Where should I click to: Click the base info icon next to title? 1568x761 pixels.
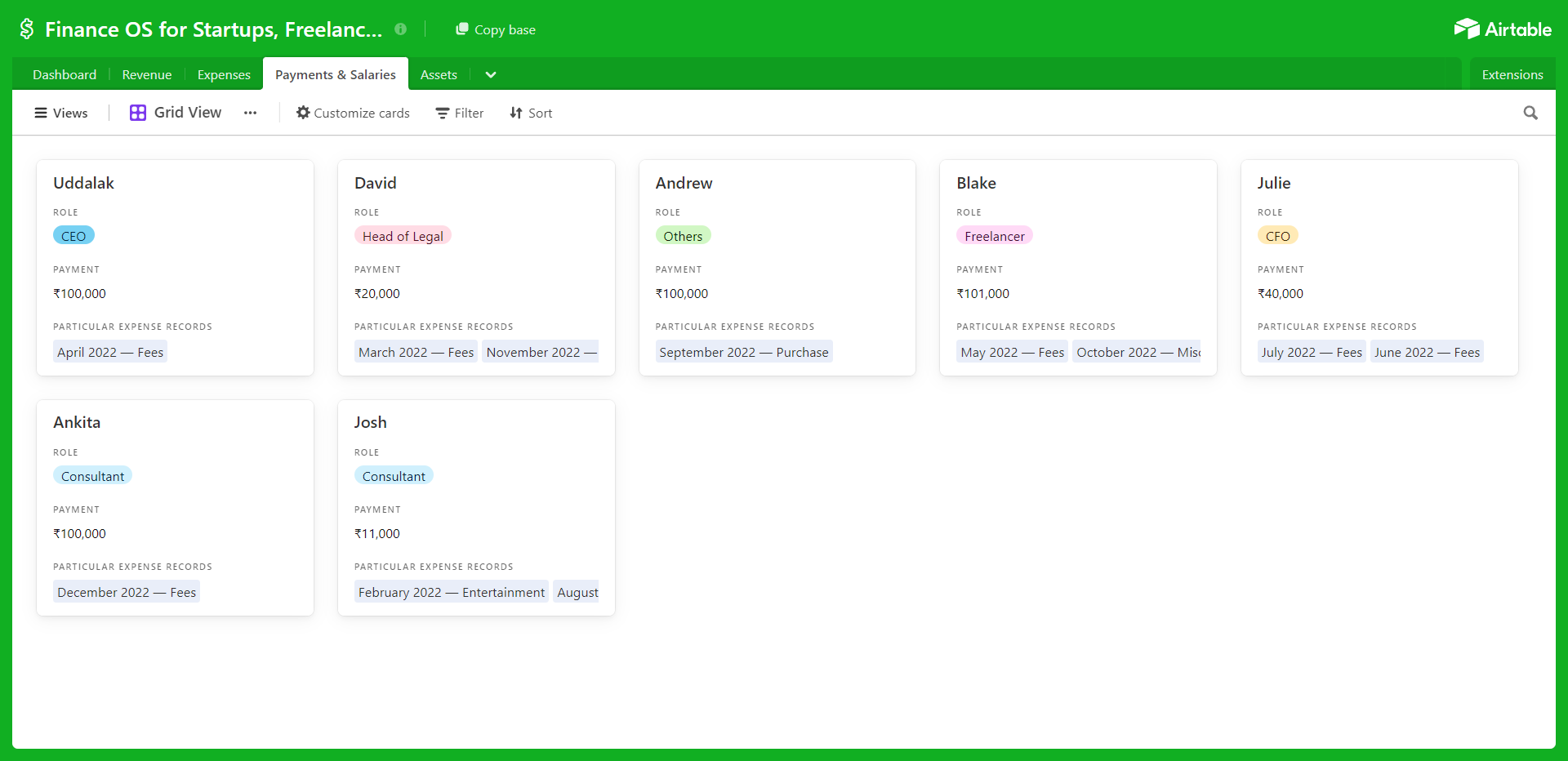pos(400,29)
